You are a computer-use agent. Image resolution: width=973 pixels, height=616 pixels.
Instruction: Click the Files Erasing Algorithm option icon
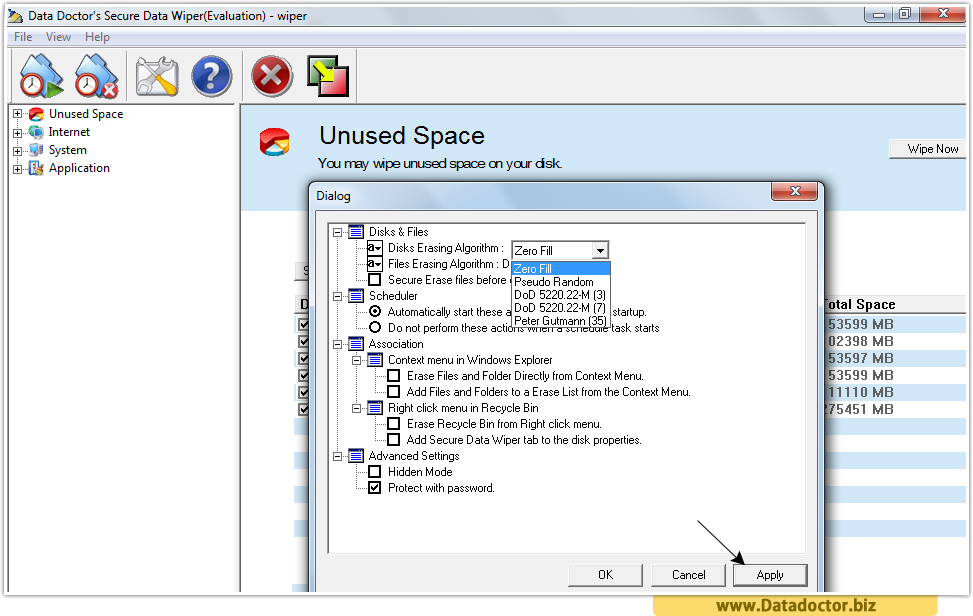[x=374, y=264]
